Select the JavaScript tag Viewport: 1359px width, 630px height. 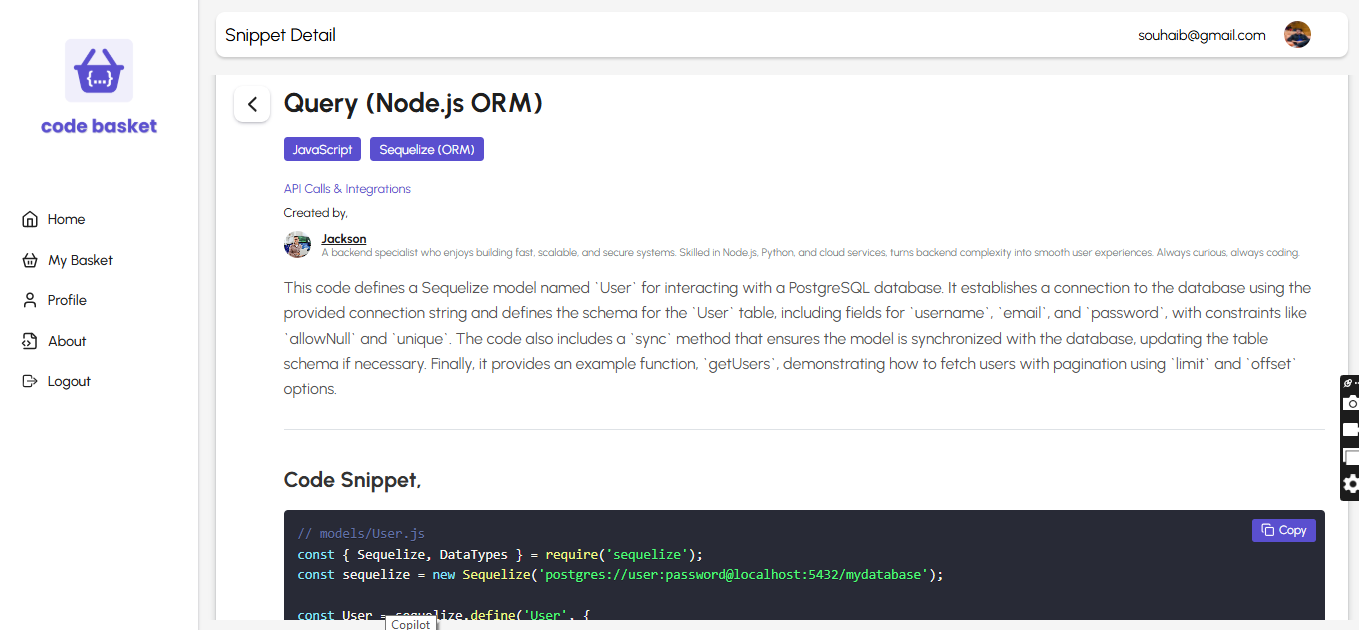(x=322, y=149)
